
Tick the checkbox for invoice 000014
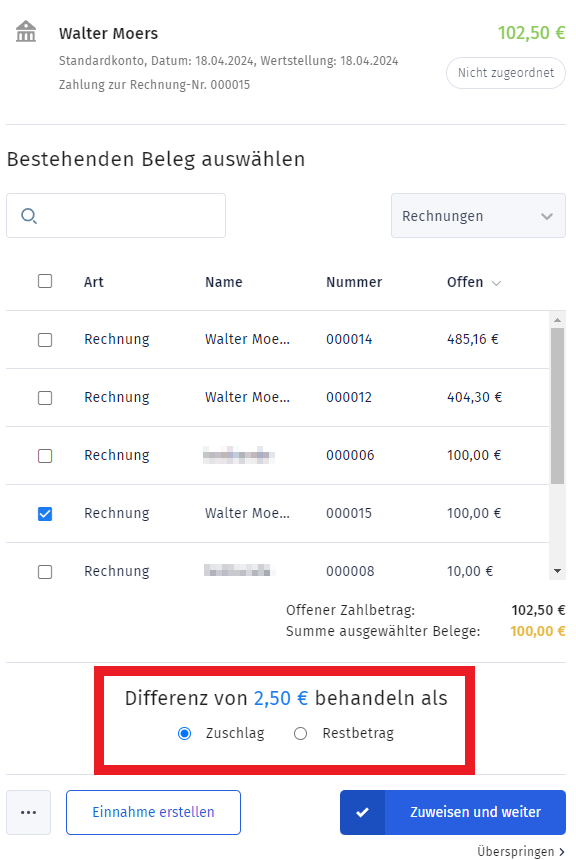point(45,340)
